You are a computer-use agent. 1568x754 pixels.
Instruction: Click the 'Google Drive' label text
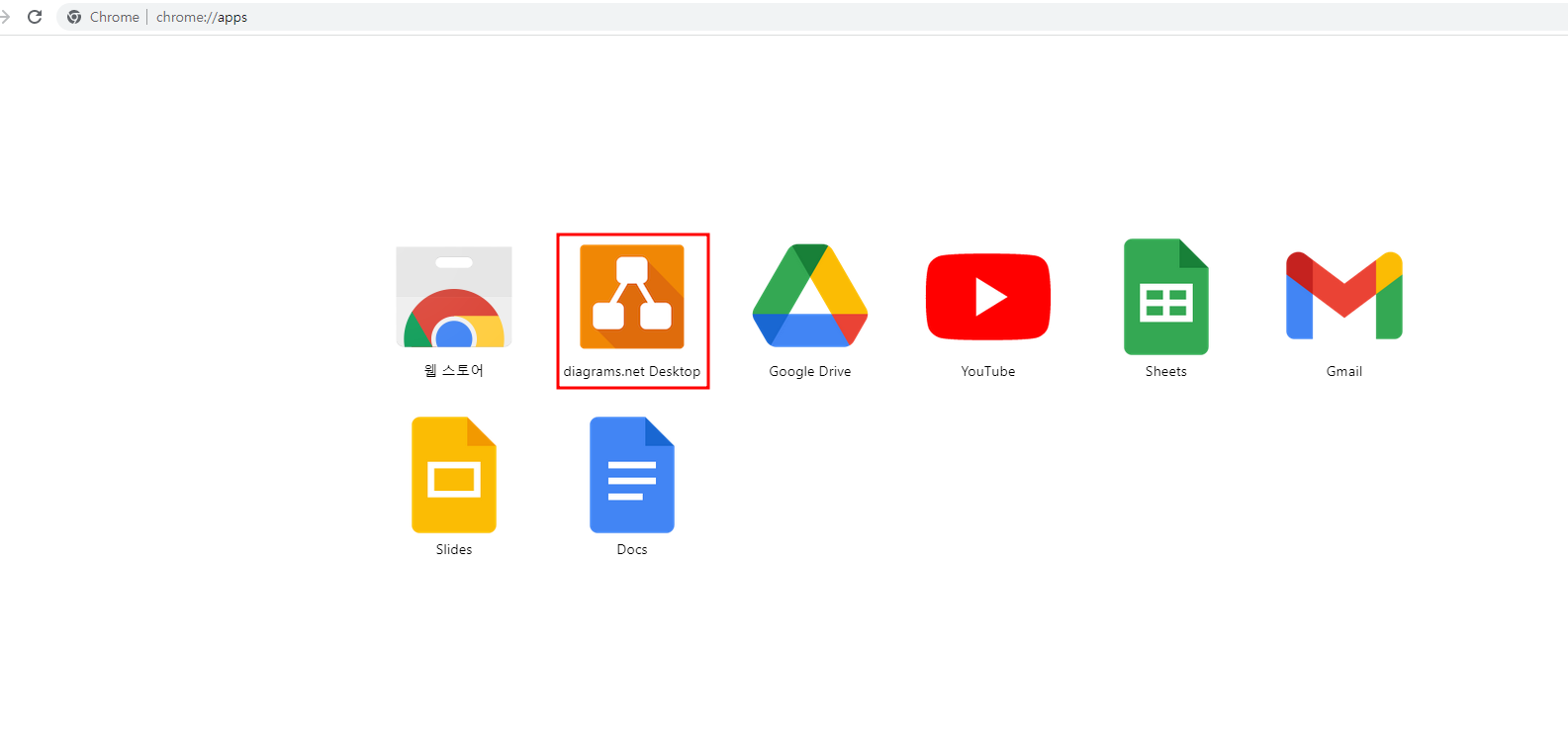point(810,371)
